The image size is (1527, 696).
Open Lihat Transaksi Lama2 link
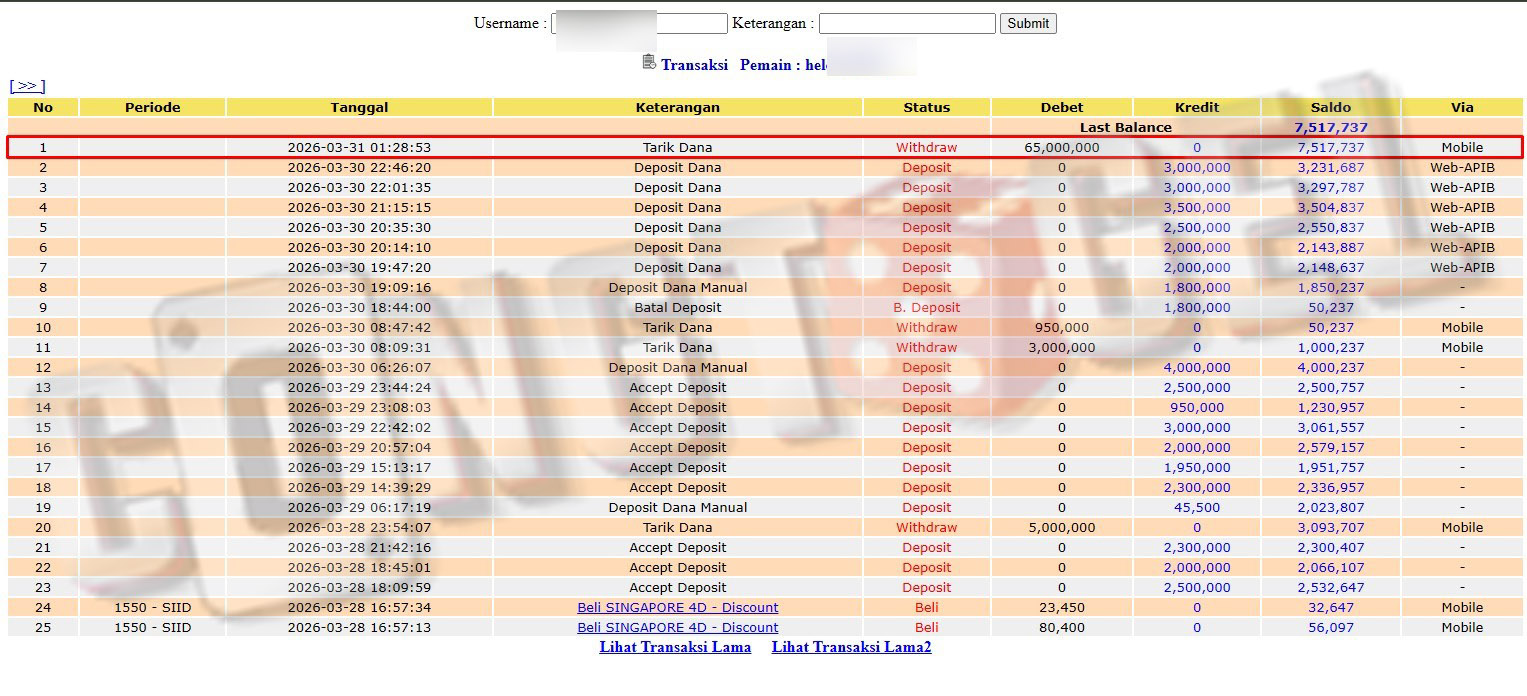[x=851, y=647]
